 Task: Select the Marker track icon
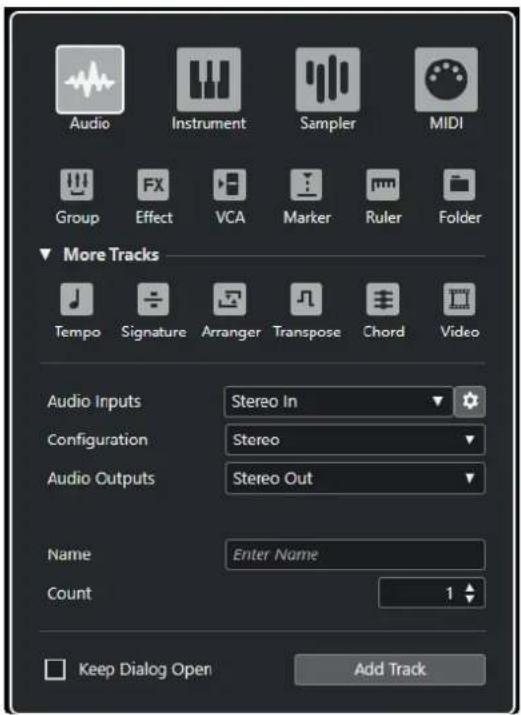306,185
